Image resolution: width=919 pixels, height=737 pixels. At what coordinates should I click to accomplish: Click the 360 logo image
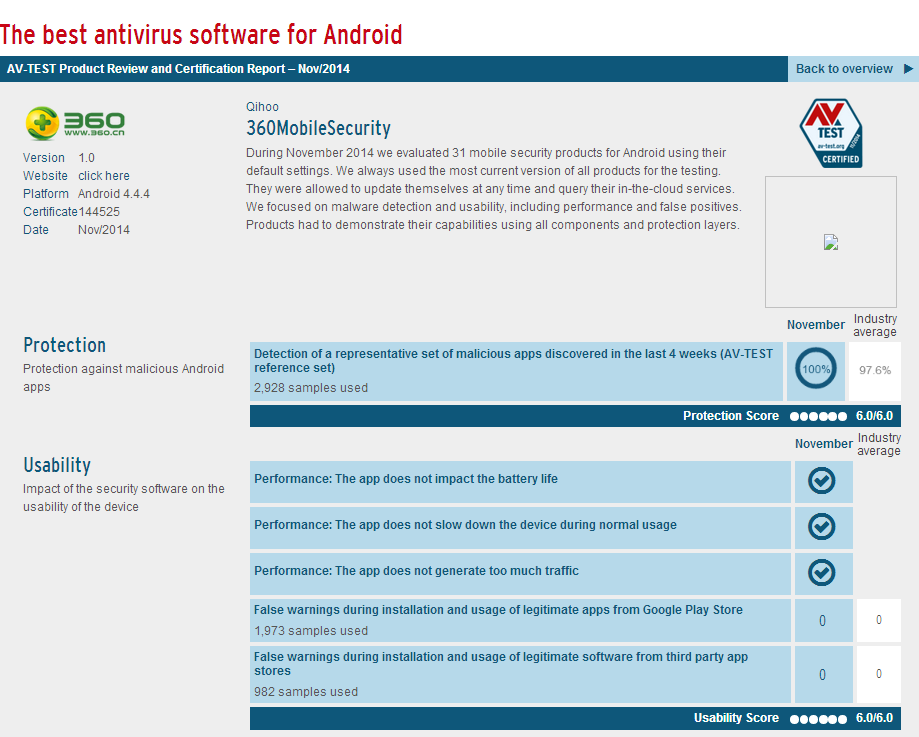[x=75, y=123]
